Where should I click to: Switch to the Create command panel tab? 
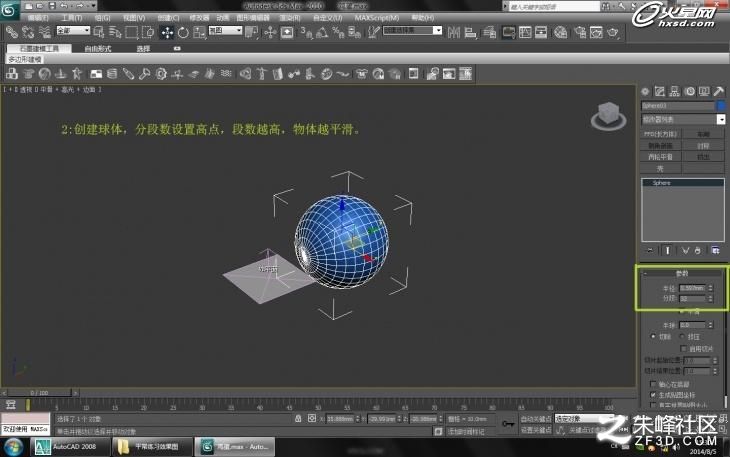click(645, 91)
